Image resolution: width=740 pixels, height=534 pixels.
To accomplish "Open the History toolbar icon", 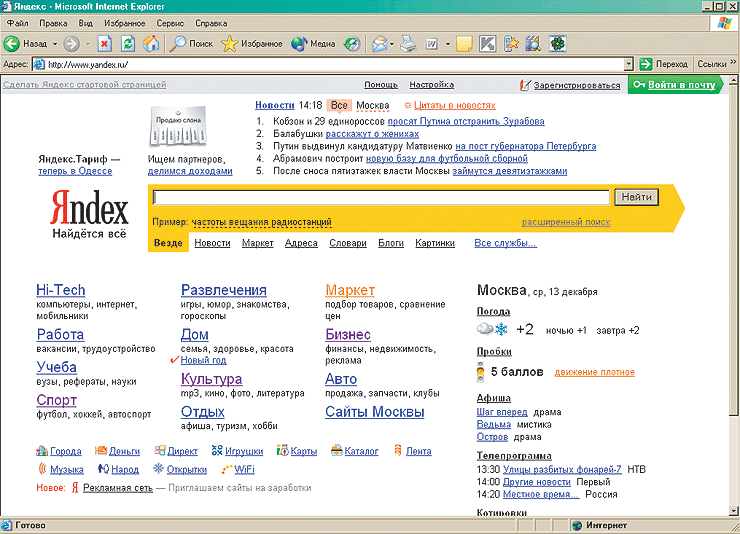I will [x=352, y=44].
